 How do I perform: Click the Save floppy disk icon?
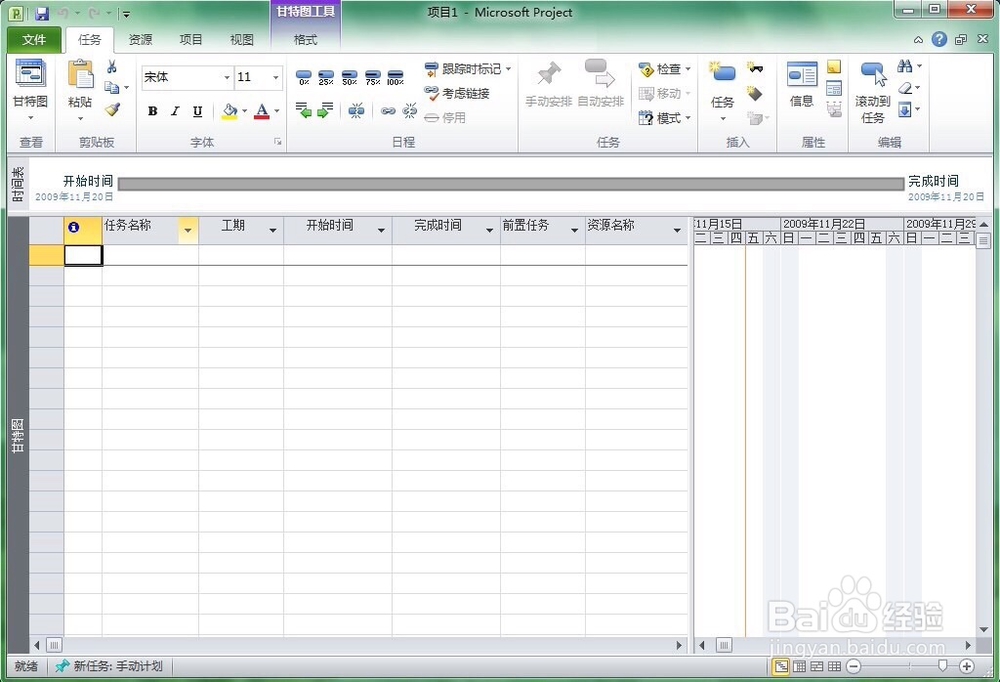(42, 13)
